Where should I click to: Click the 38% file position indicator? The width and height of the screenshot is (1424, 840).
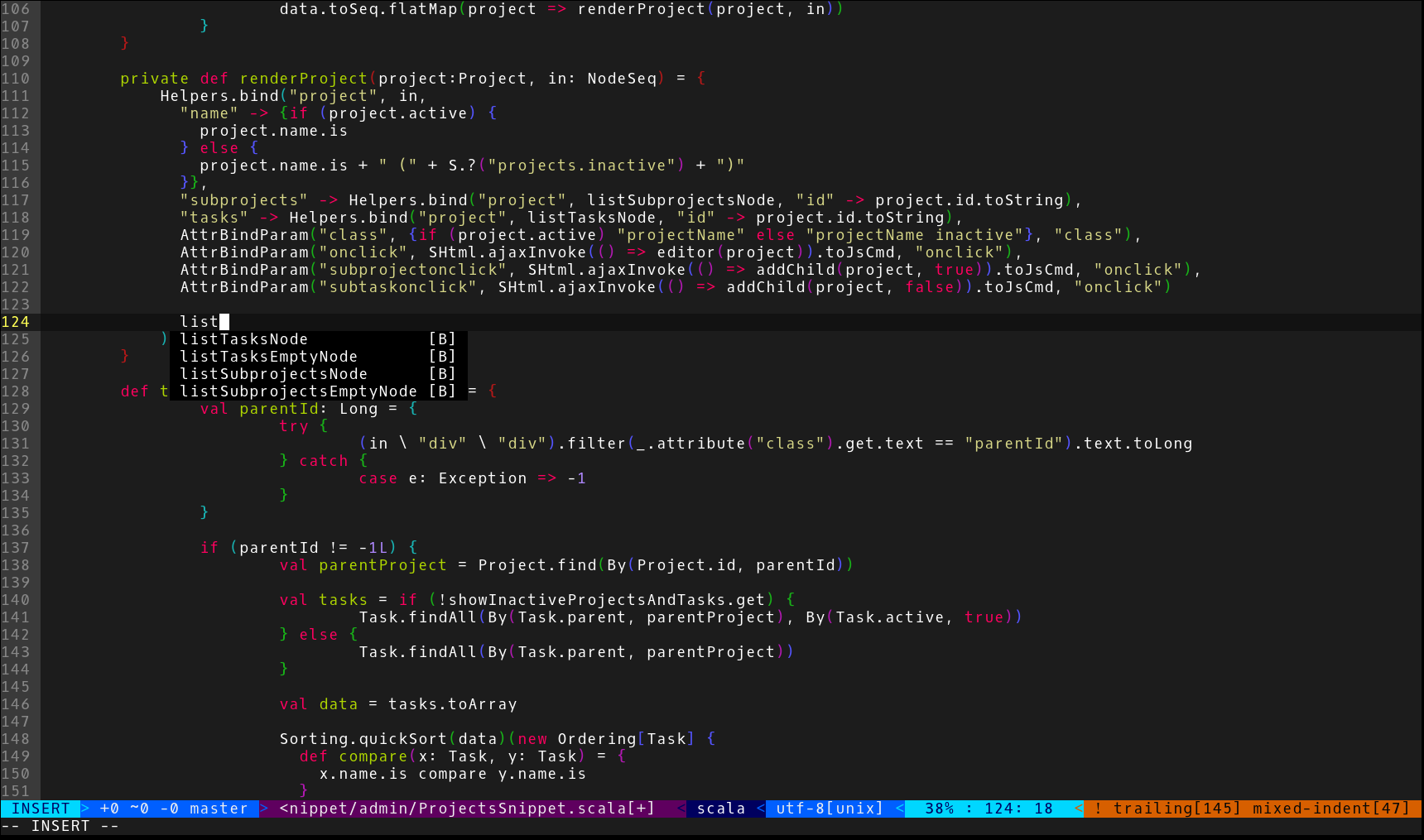pyautogui.click(x=939, y=809)
